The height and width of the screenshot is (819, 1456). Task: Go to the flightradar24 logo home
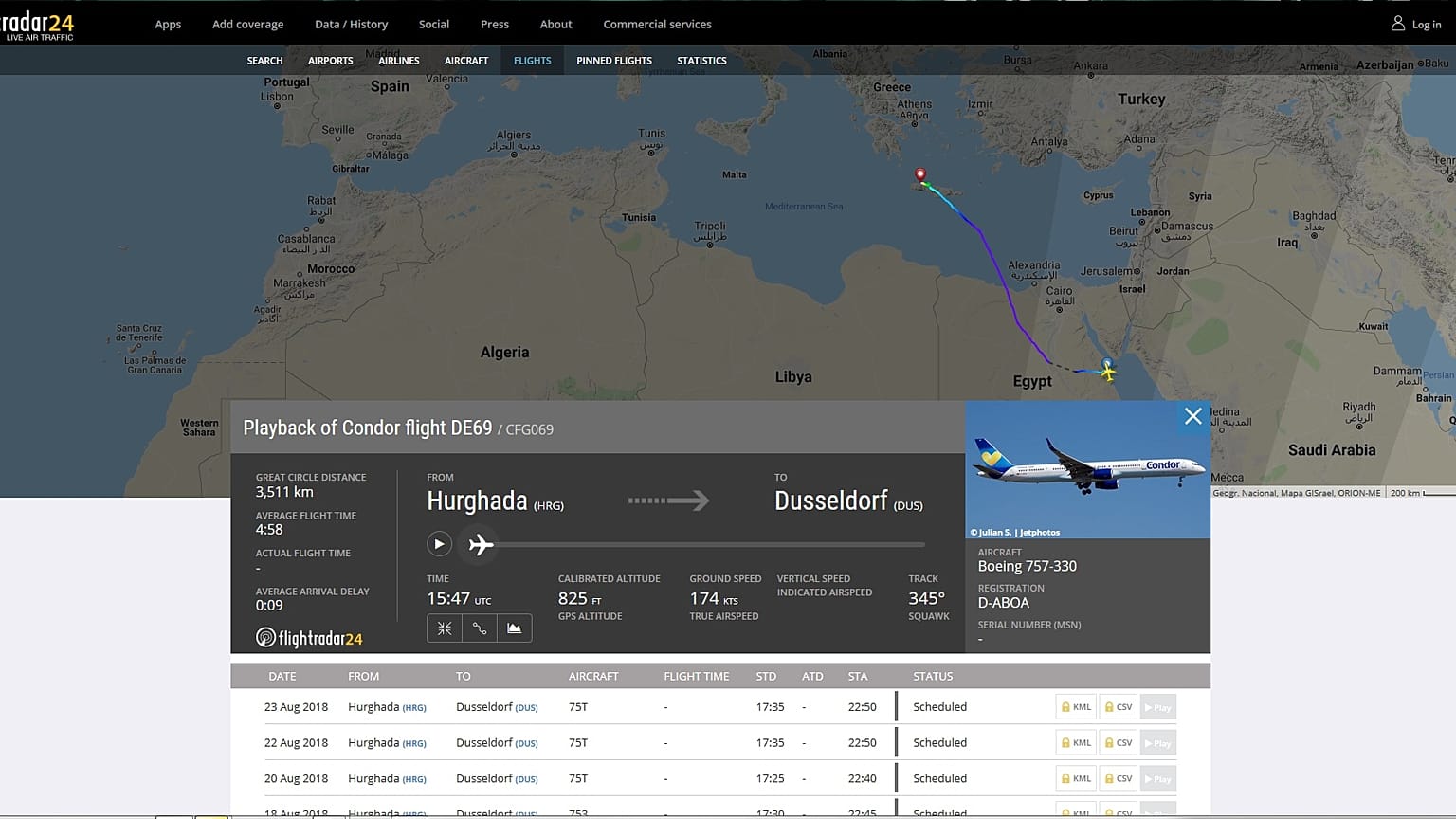(x=37, y=25)
